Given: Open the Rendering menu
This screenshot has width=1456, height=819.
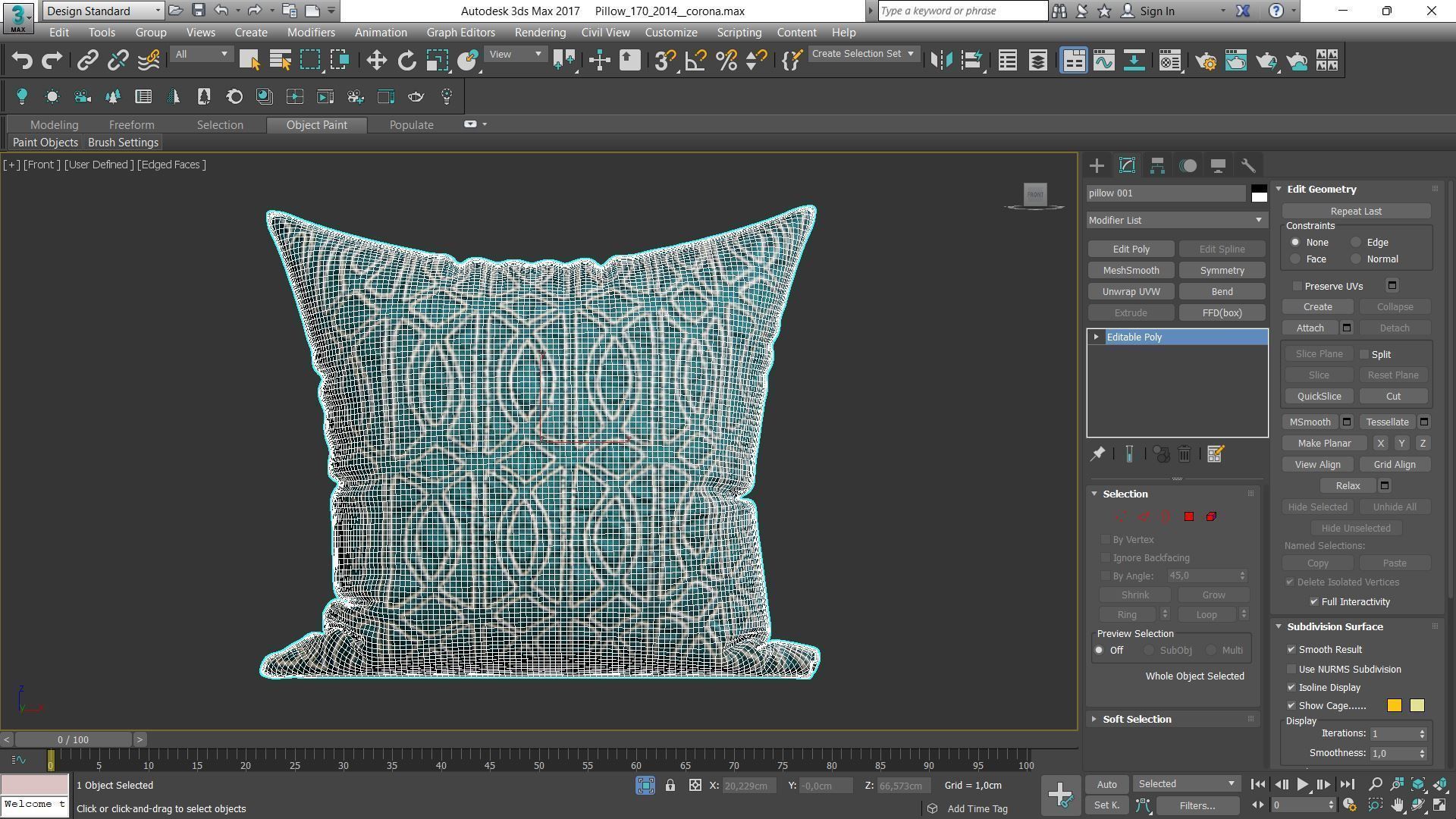Looking at the screenshot, I should [540, 33].
